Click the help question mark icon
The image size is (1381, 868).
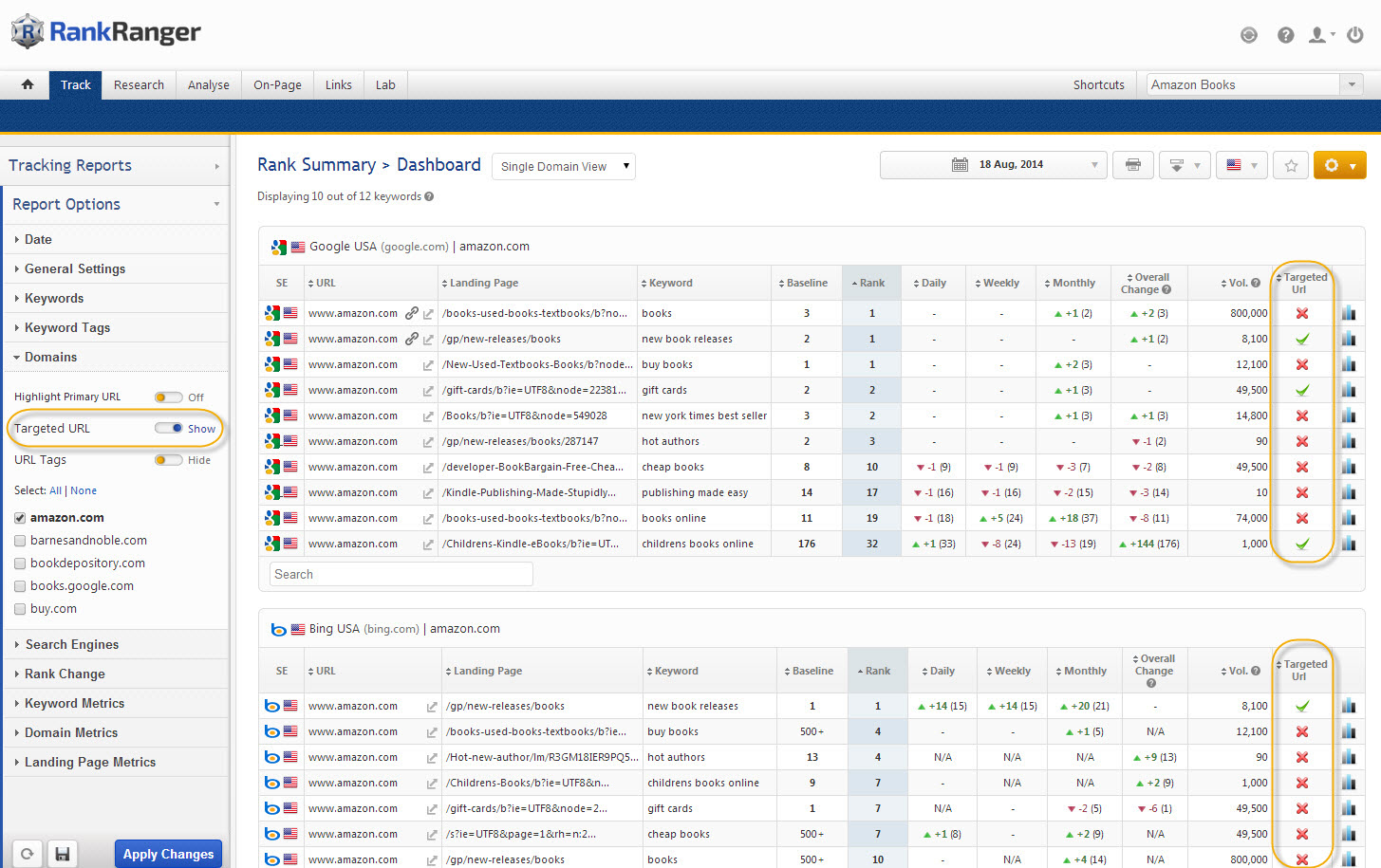(x=1284, y=34)
